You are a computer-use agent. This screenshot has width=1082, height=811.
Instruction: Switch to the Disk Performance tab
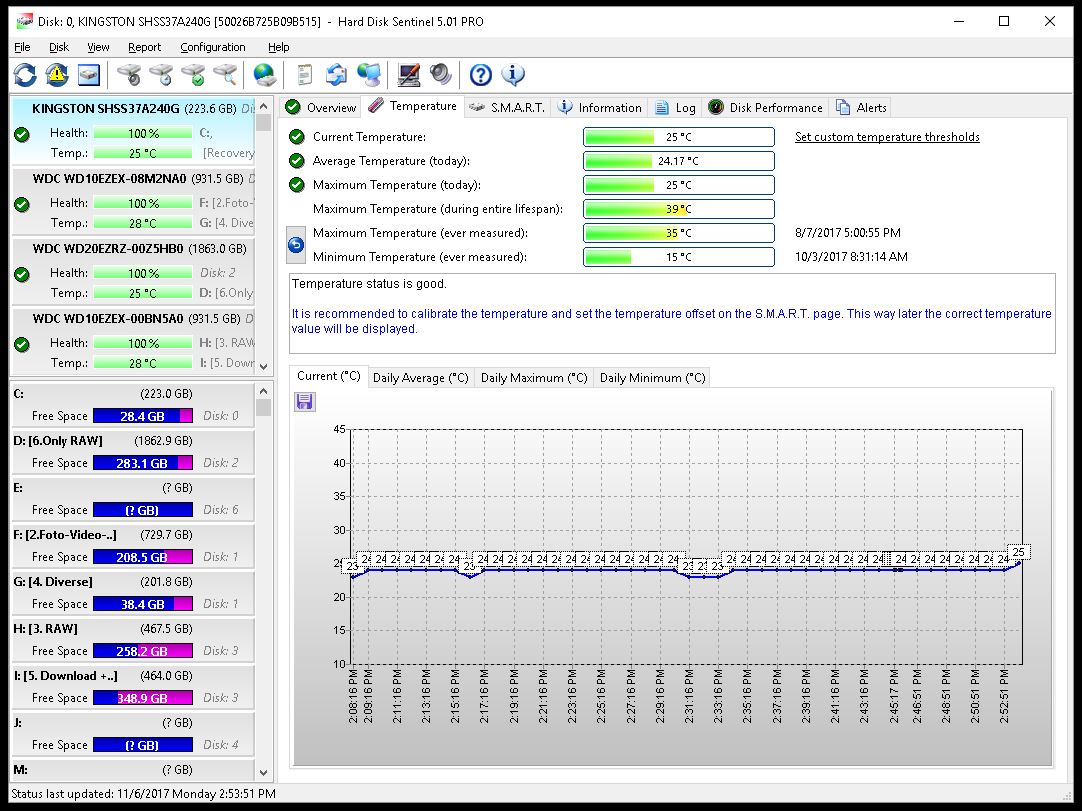pyautogui.click(x=766, y=108)
